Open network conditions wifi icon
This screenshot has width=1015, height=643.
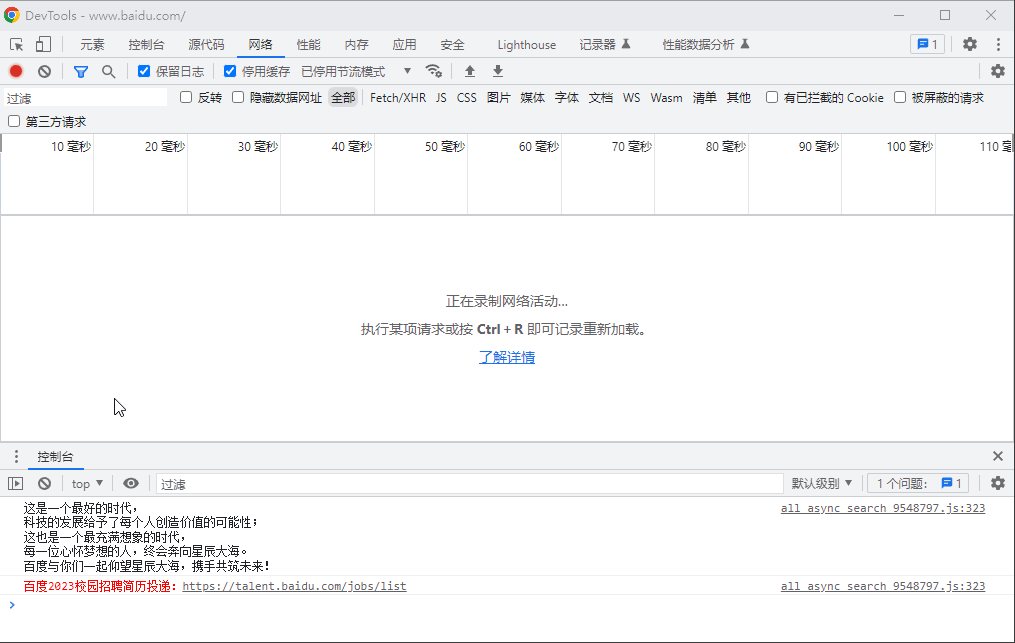433,71
